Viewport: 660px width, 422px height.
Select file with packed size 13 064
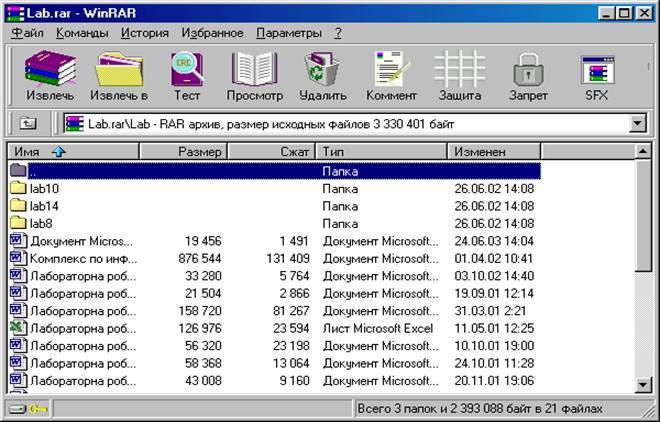pyautogui.click(x=291, y=363)
